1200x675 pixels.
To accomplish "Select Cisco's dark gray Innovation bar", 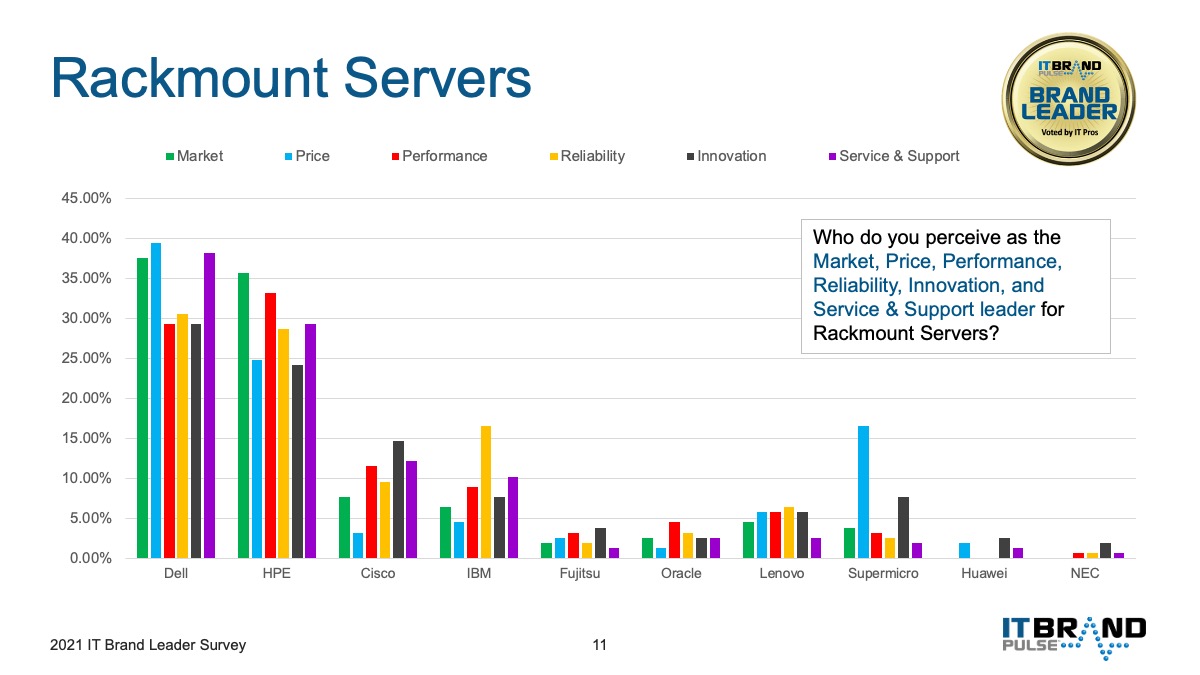I will [x=398, y=499].
